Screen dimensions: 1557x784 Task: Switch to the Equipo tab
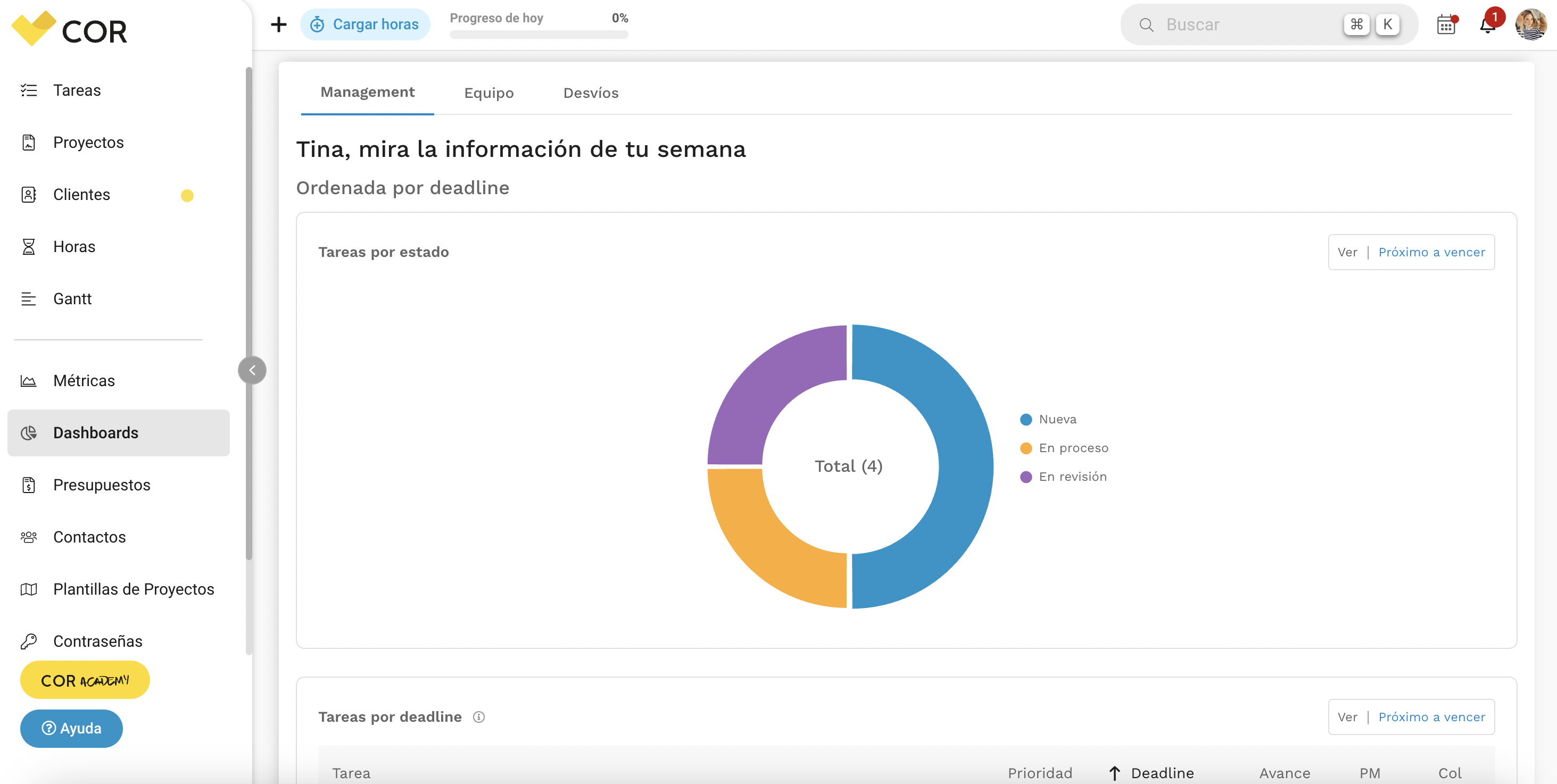[x=489, y=93]
